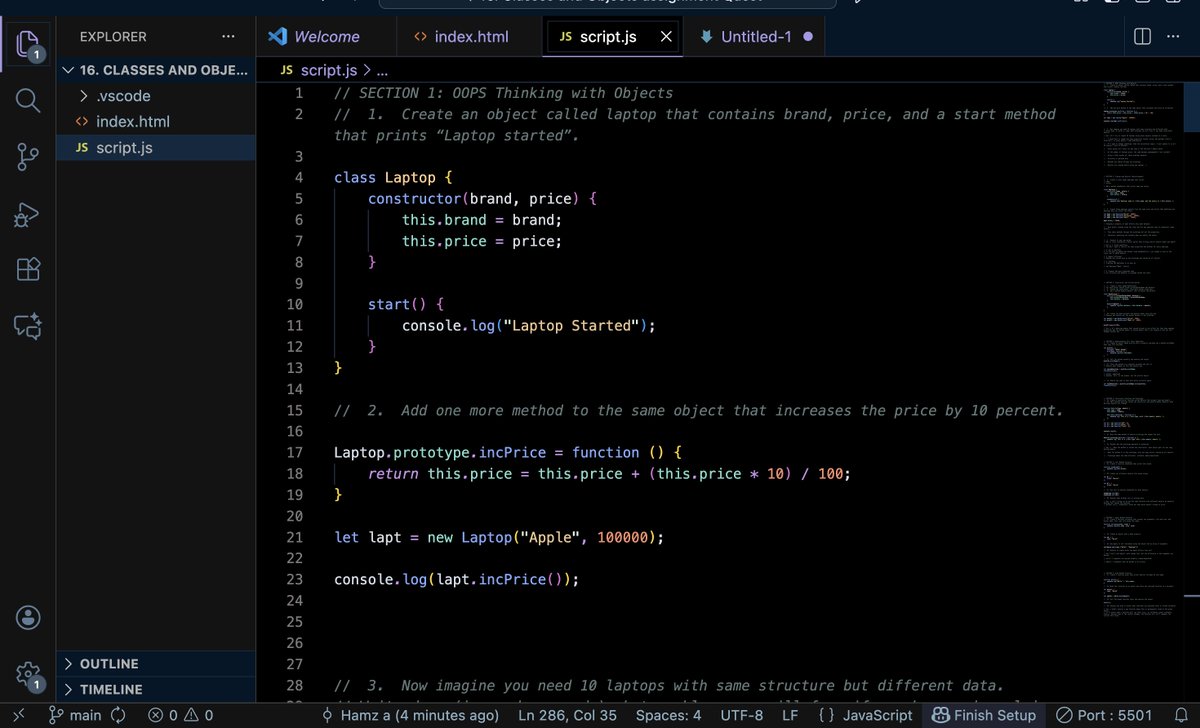Click the breadcrumb ellipsis after script.js

[x=381, y=70]
